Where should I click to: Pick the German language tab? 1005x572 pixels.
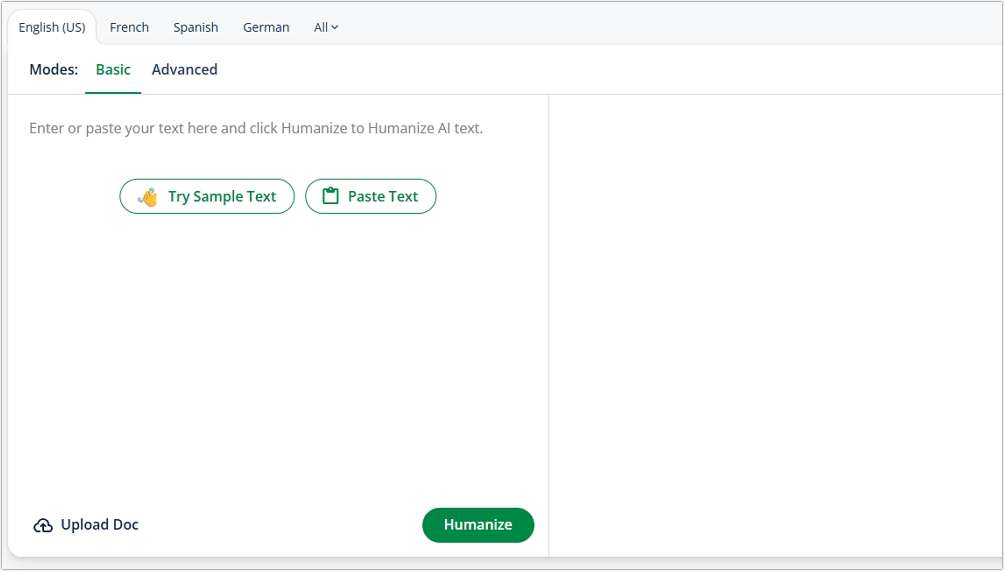[x=266, y=28]
